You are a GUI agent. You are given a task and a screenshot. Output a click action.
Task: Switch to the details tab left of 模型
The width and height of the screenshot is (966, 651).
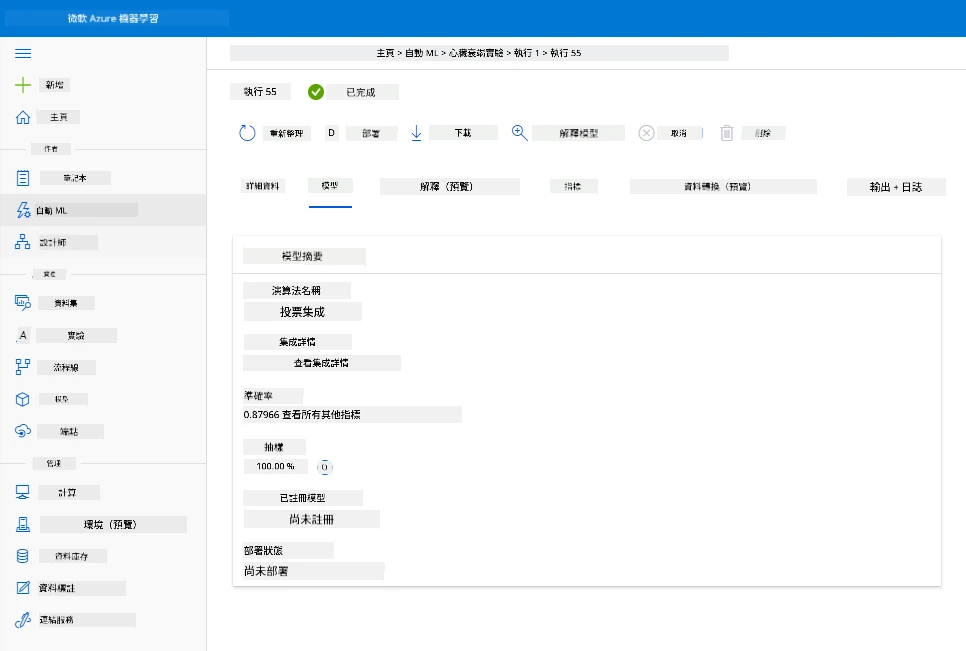(263, 186)
